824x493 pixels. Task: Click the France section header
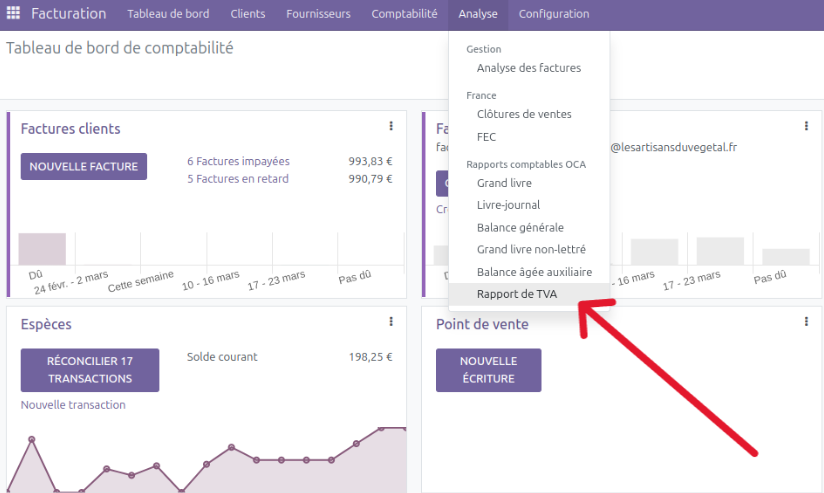481,95
